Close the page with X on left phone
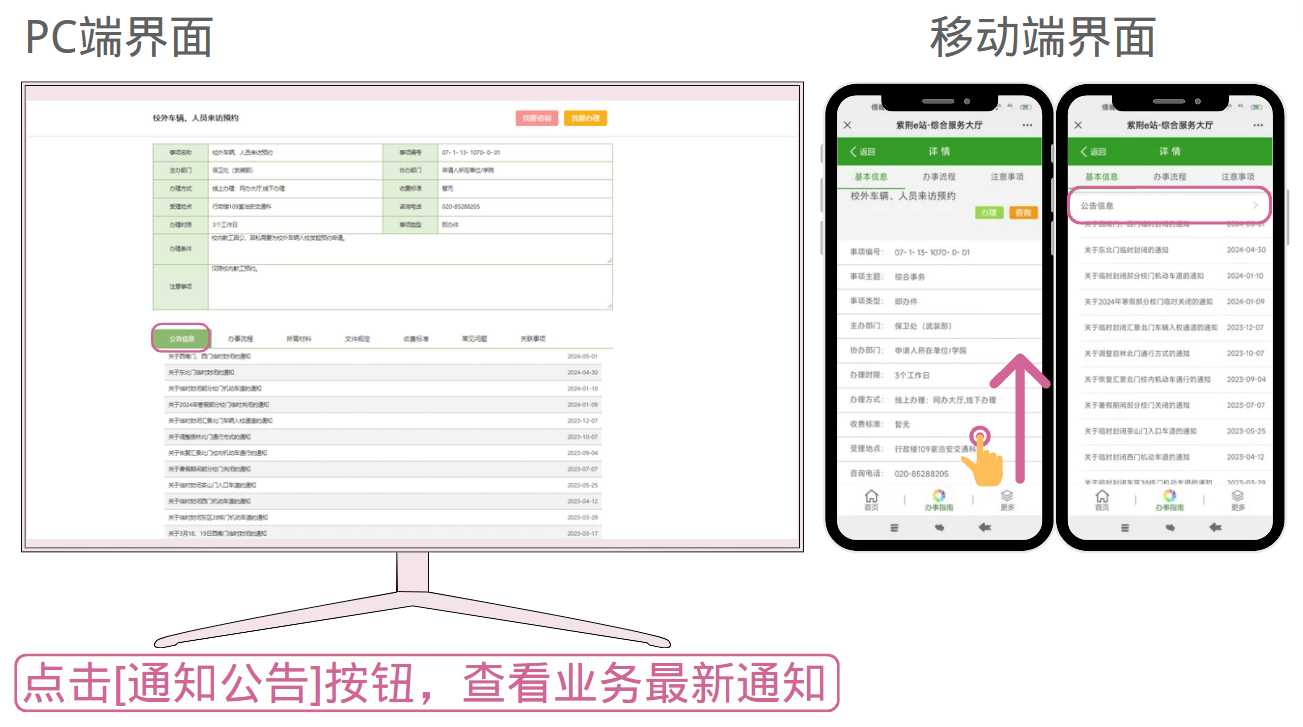The width and height of the screenshot is (1303, 727). [x=848, y=125]
